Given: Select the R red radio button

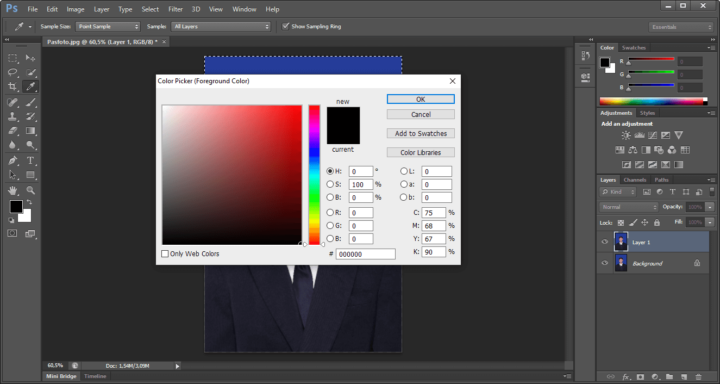Looking at the screenshot, I should (330, 213).
